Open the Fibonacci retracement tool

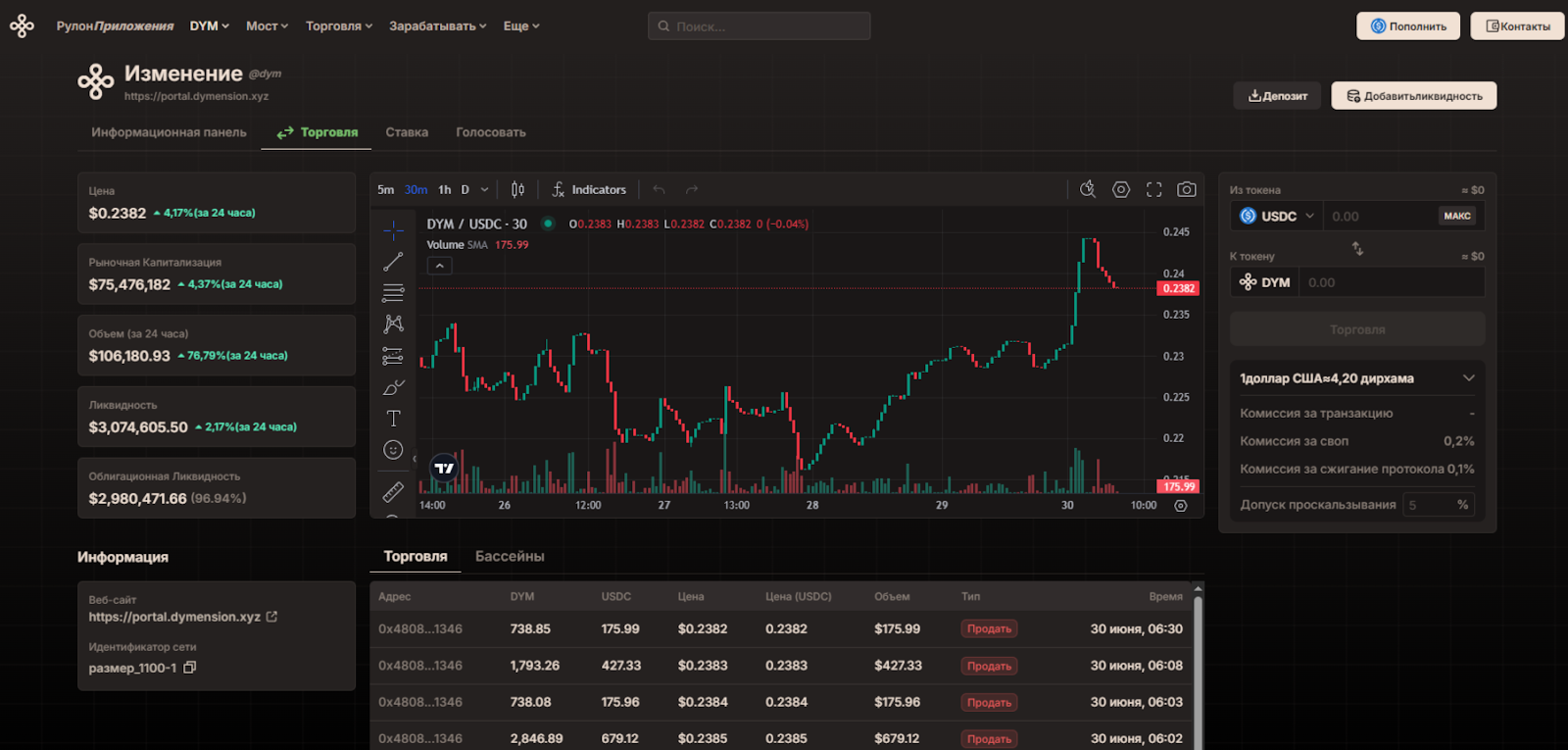point(393,293)
